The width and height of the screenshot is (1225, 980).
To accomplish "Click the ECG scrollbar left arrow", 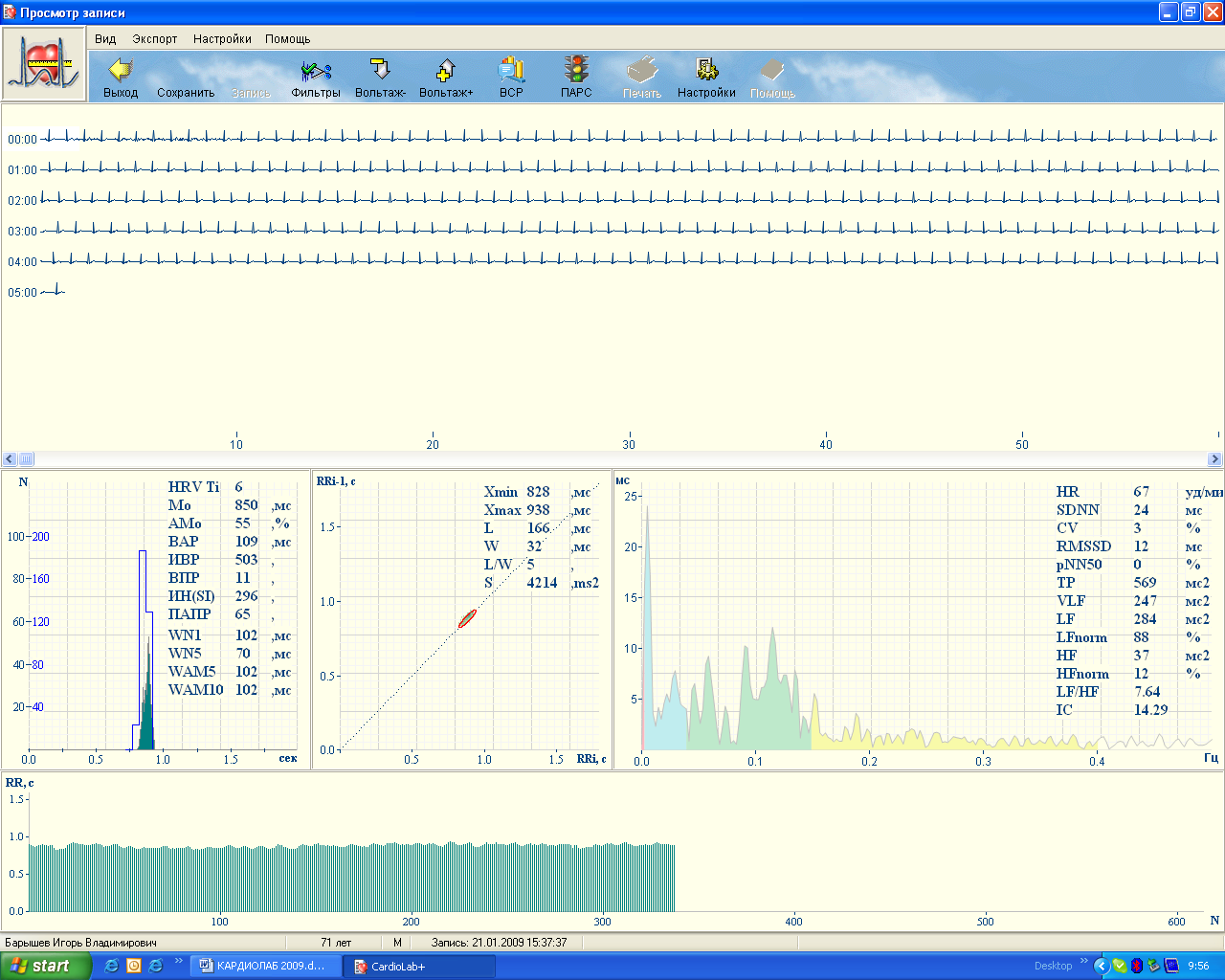I will tap(10, 459).
